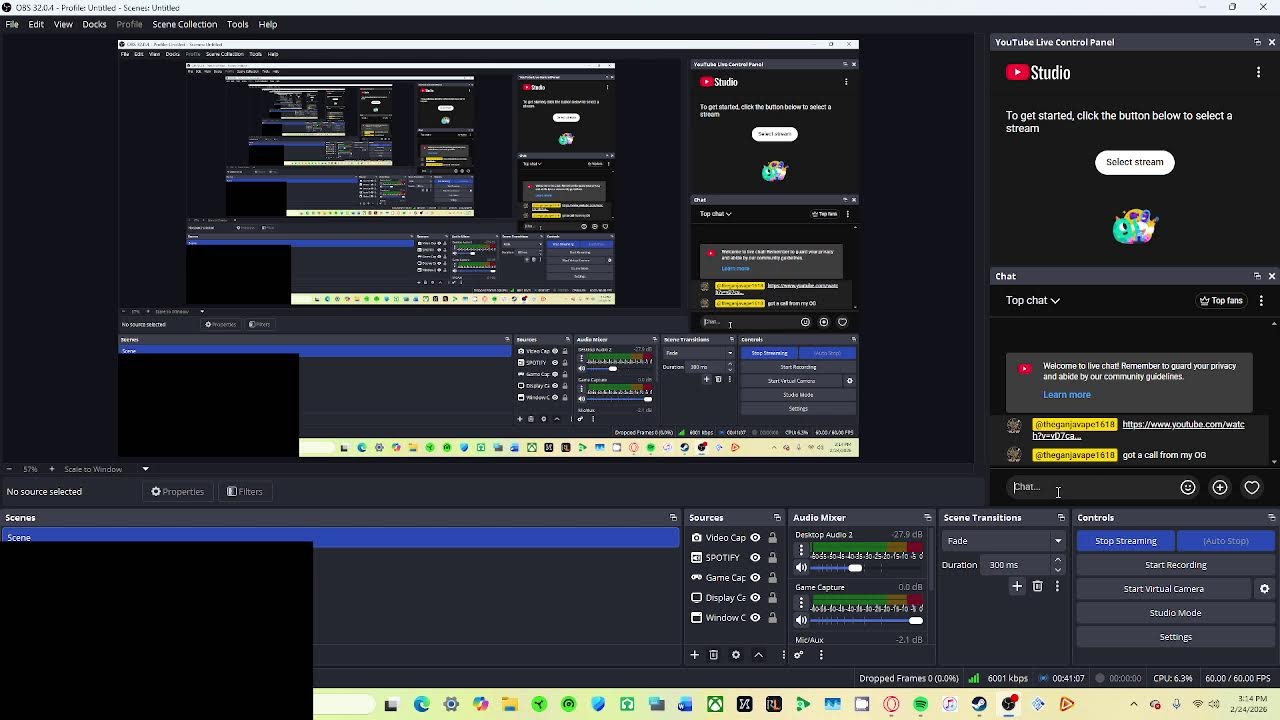The image size is (1280, 720).
Task: Click the plus icon in the chat box
Action: pyautogui.click(x=1220, y=487)
